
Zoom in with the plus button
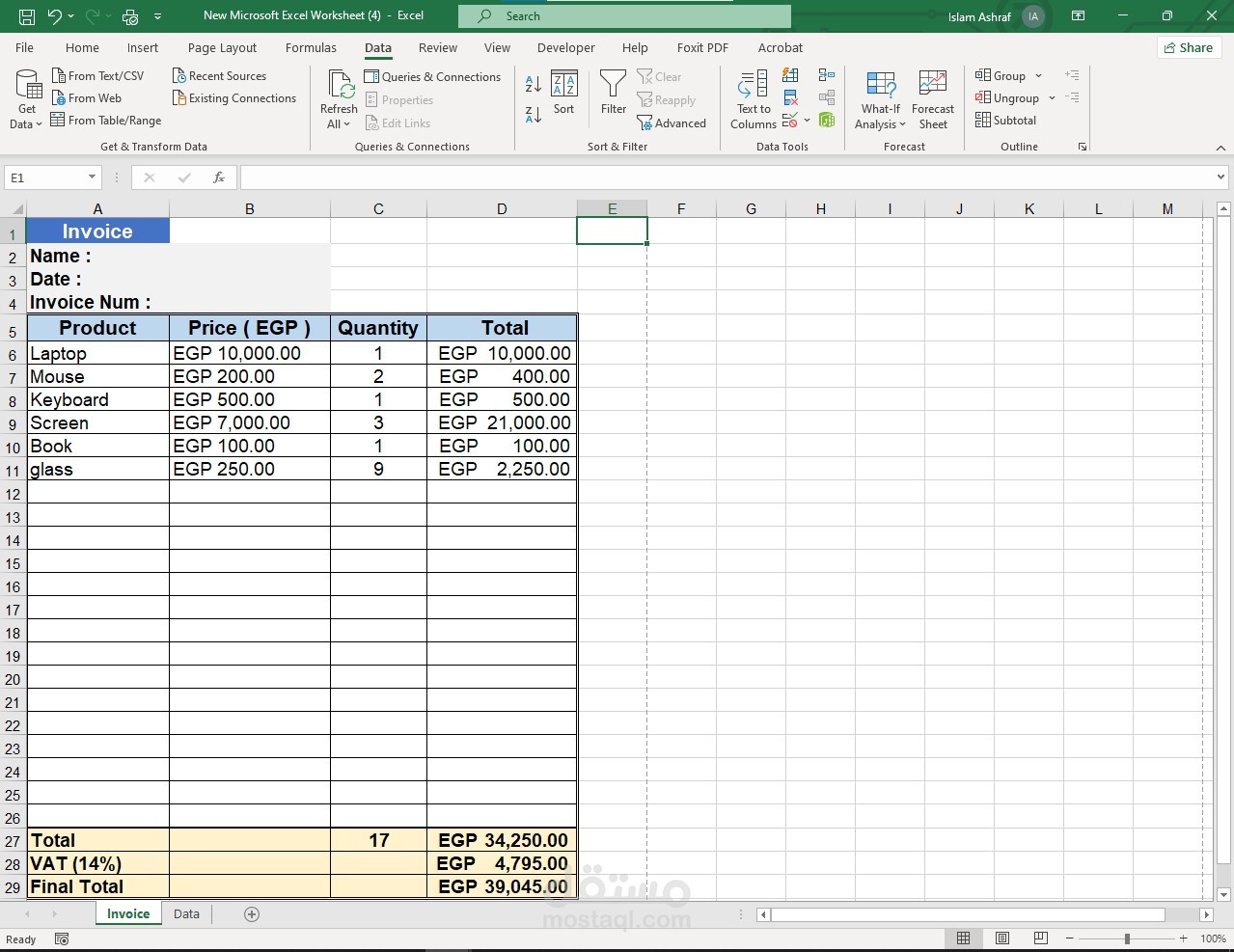coord(1184,938)
